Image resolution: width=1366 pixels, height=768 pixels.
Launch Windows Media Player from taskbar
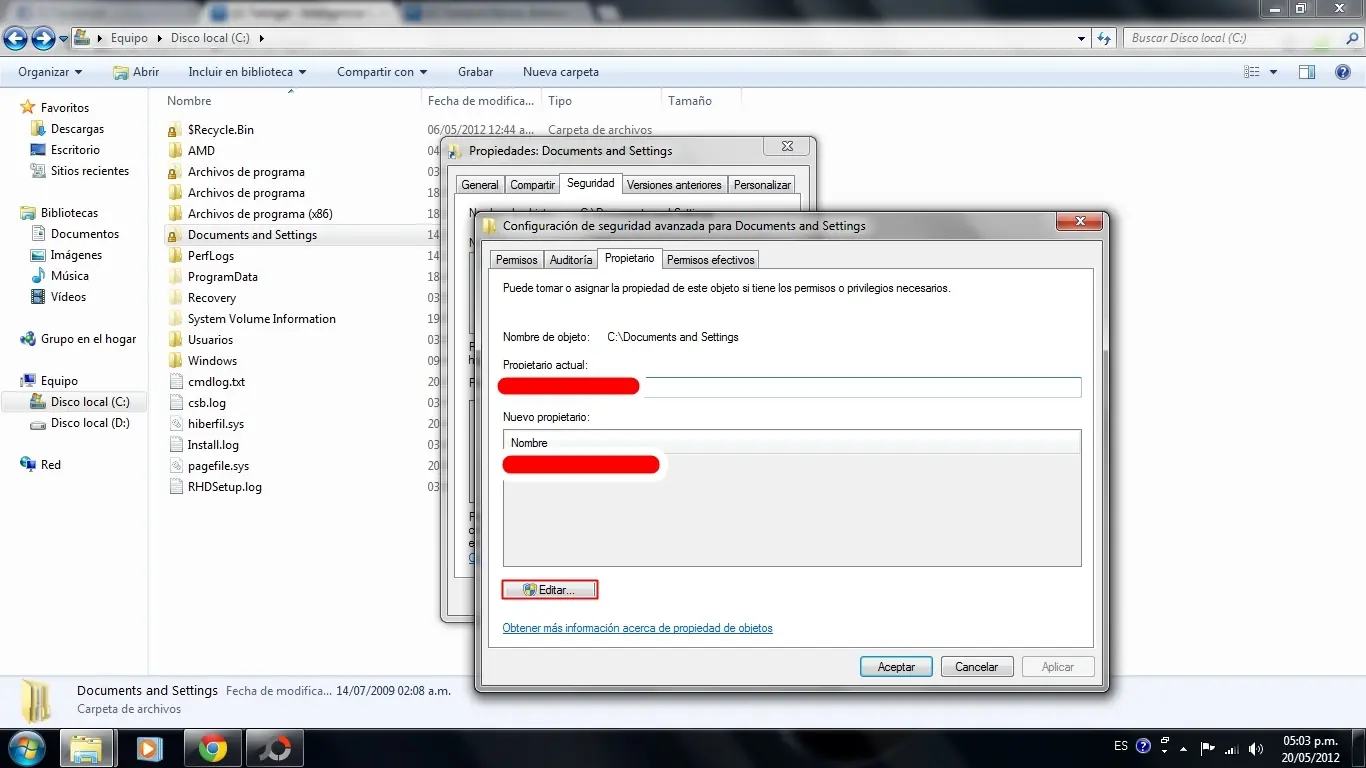pyautogui.click(x=149, y=748)
